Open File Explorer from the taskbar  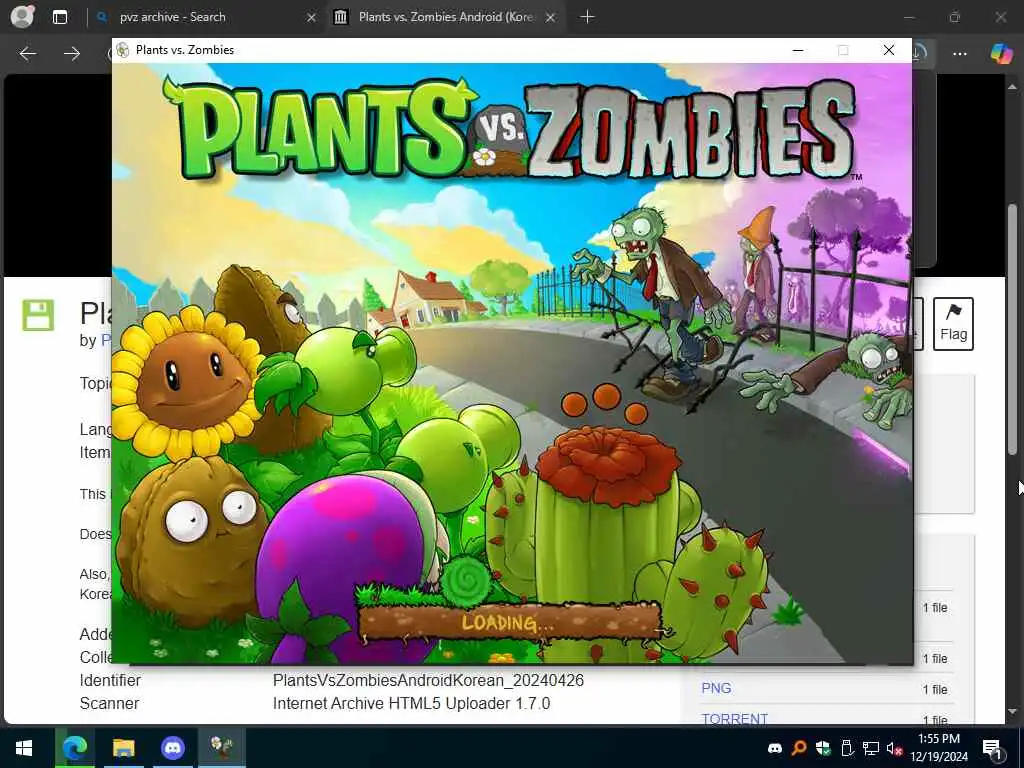pyautogui.click(x=123, y=748)
